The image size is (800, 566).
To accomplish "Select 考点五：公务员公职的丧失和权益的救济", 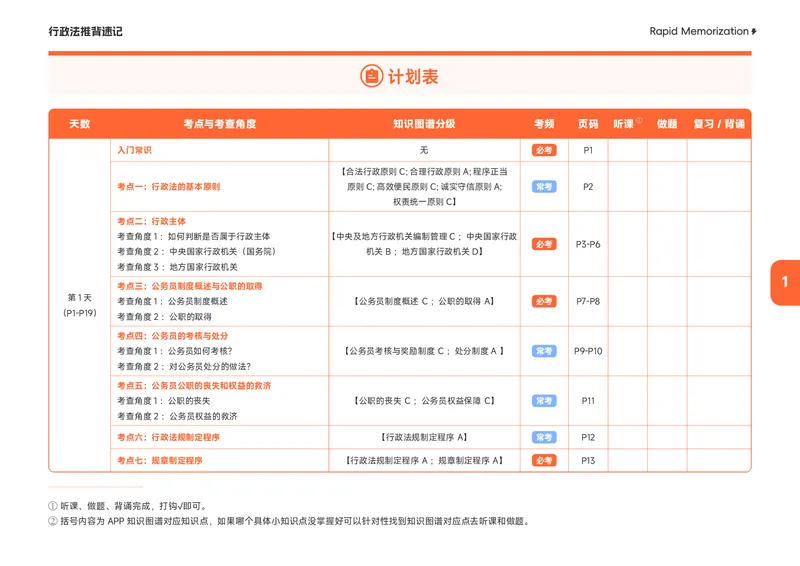I will coord(194,386).
